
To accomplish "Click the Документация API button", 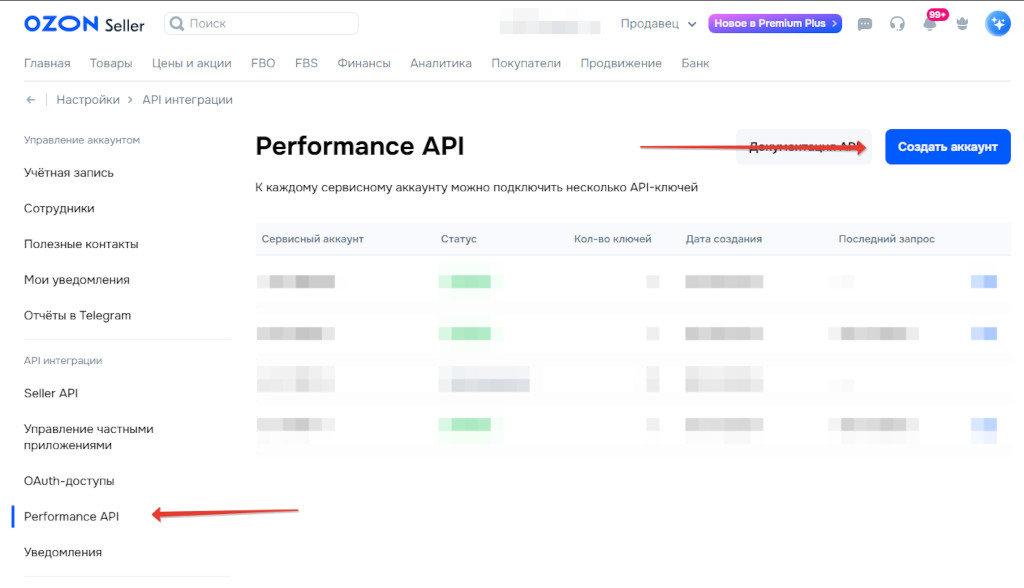I will coord(804,147).
